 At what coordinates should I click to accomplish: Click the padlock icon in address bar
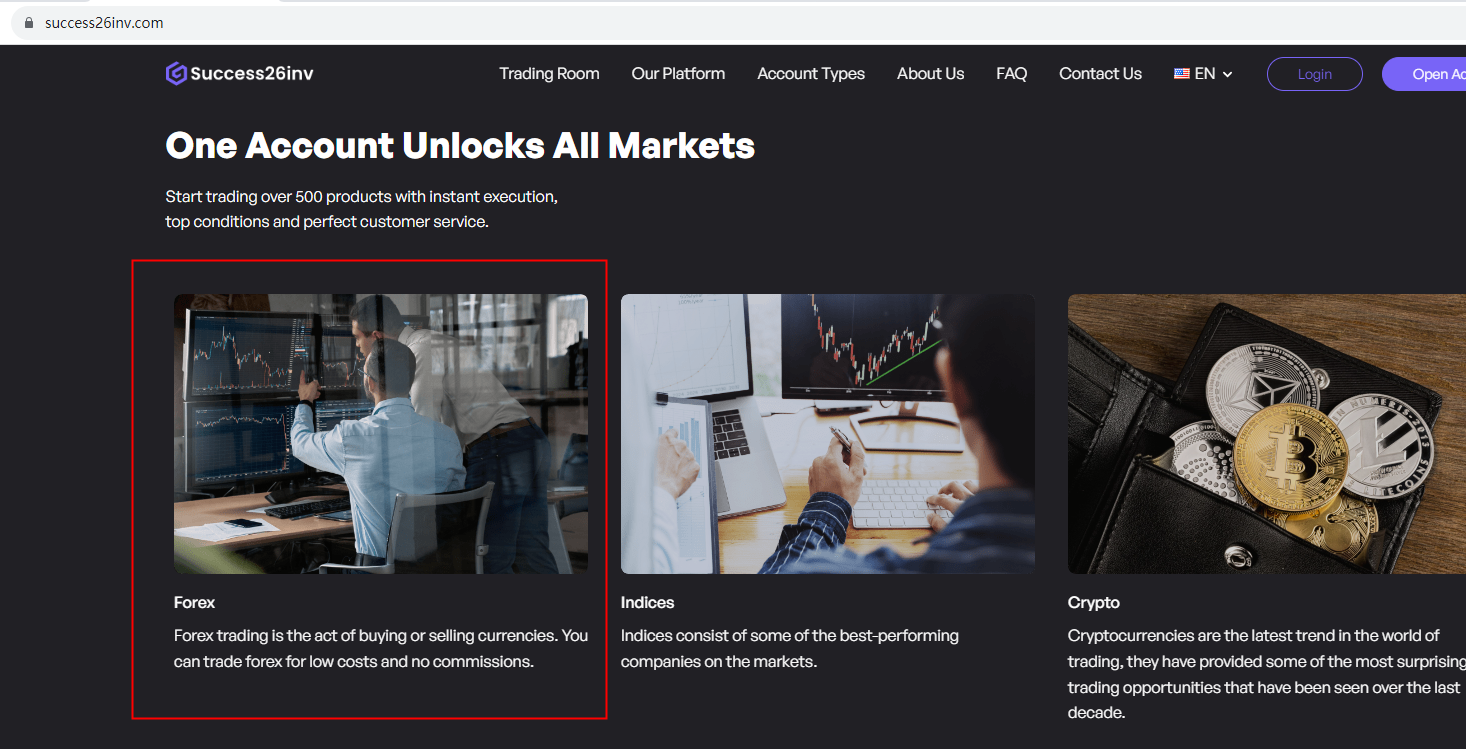tap(29, 23)
